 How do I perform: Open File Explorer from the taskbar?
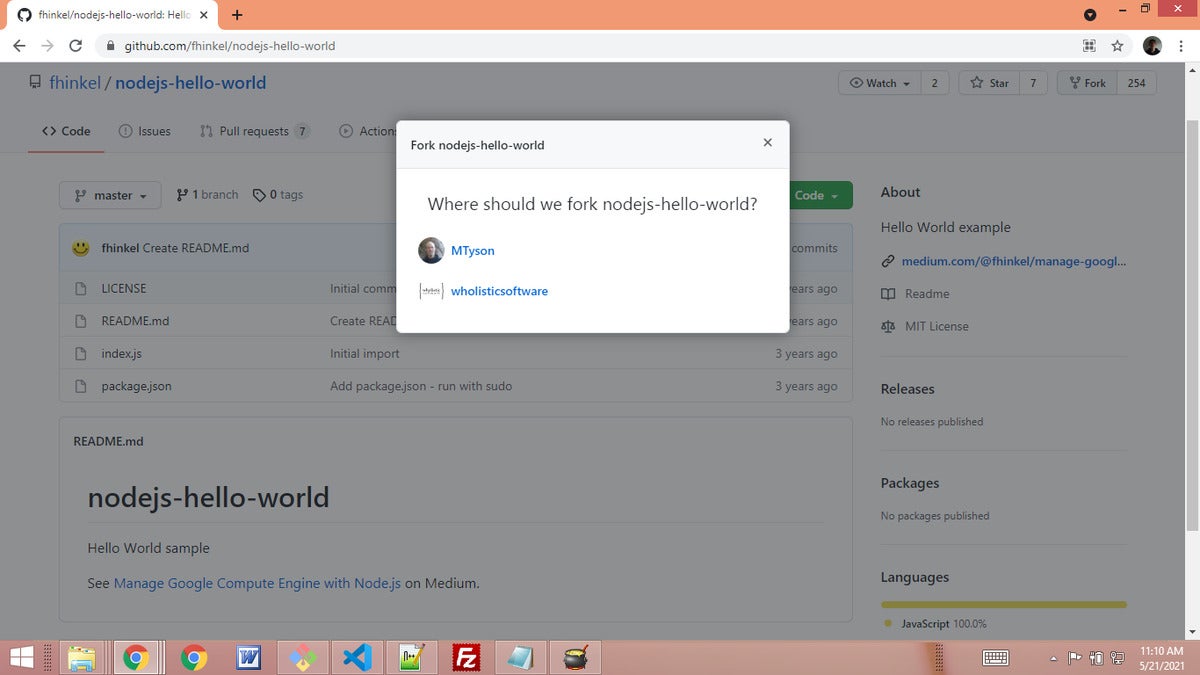(81, 657)
